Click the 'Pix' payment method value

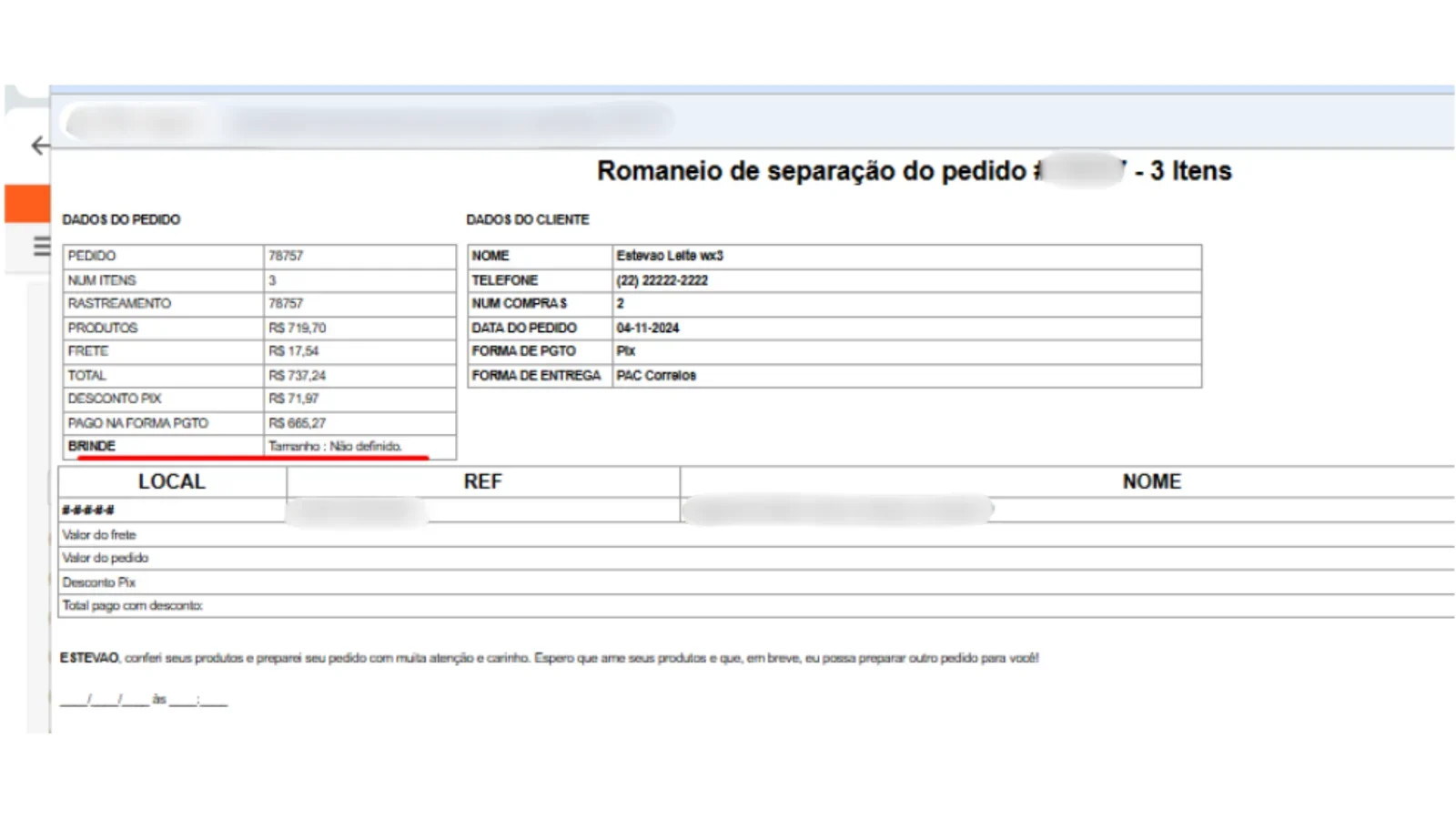point(625,350)
